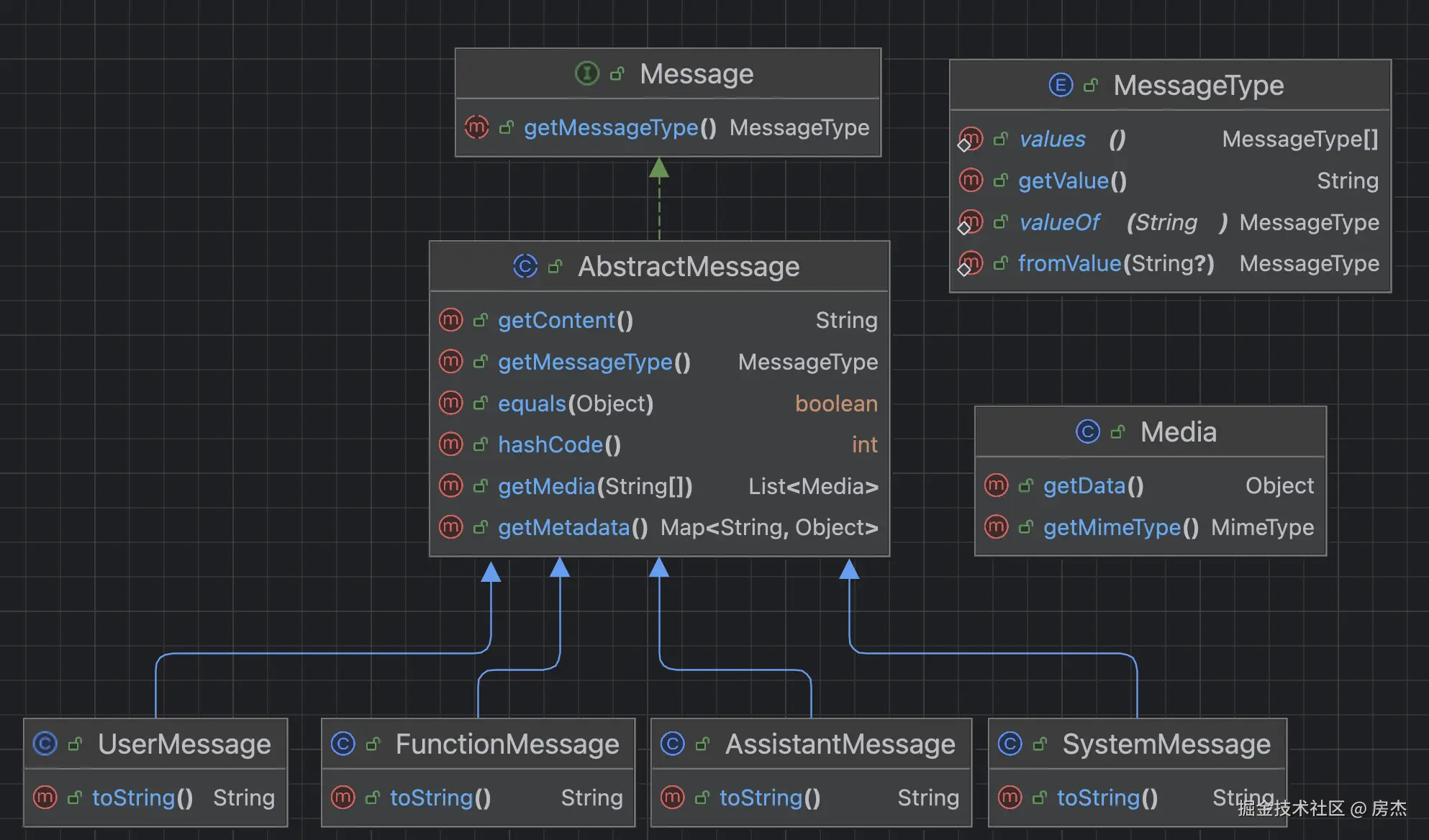The image size is (1429, 840).
Task: Click the method icon next to getContent()
Action: [450, 319]
